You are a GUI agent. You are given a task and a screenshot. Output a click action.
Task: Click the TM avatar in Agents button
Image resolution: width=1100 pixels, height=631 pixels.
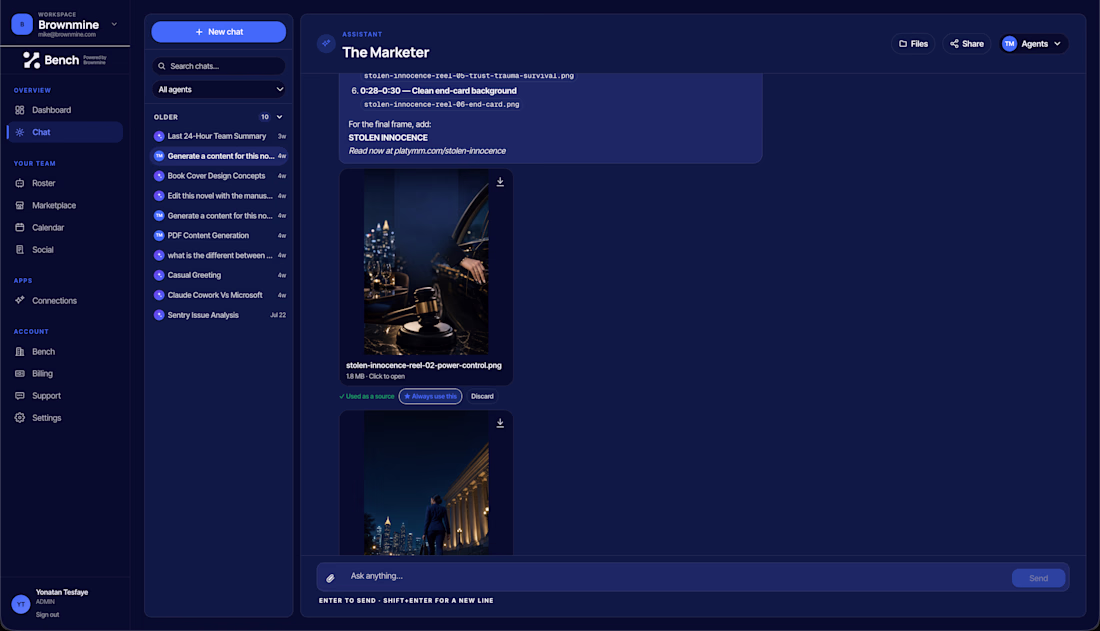1010,44
